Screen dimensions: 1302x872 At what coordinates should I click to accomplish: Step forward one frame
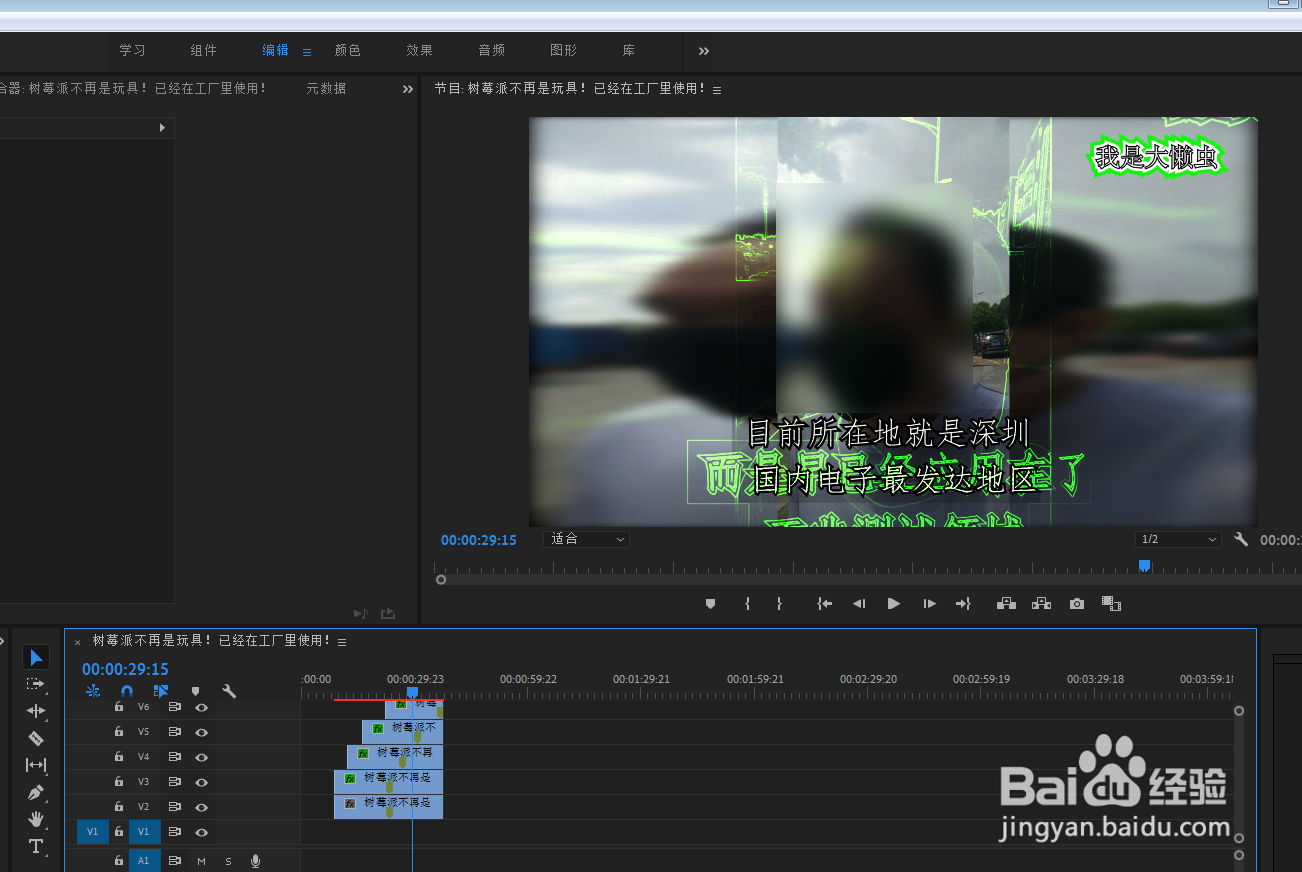929,604
